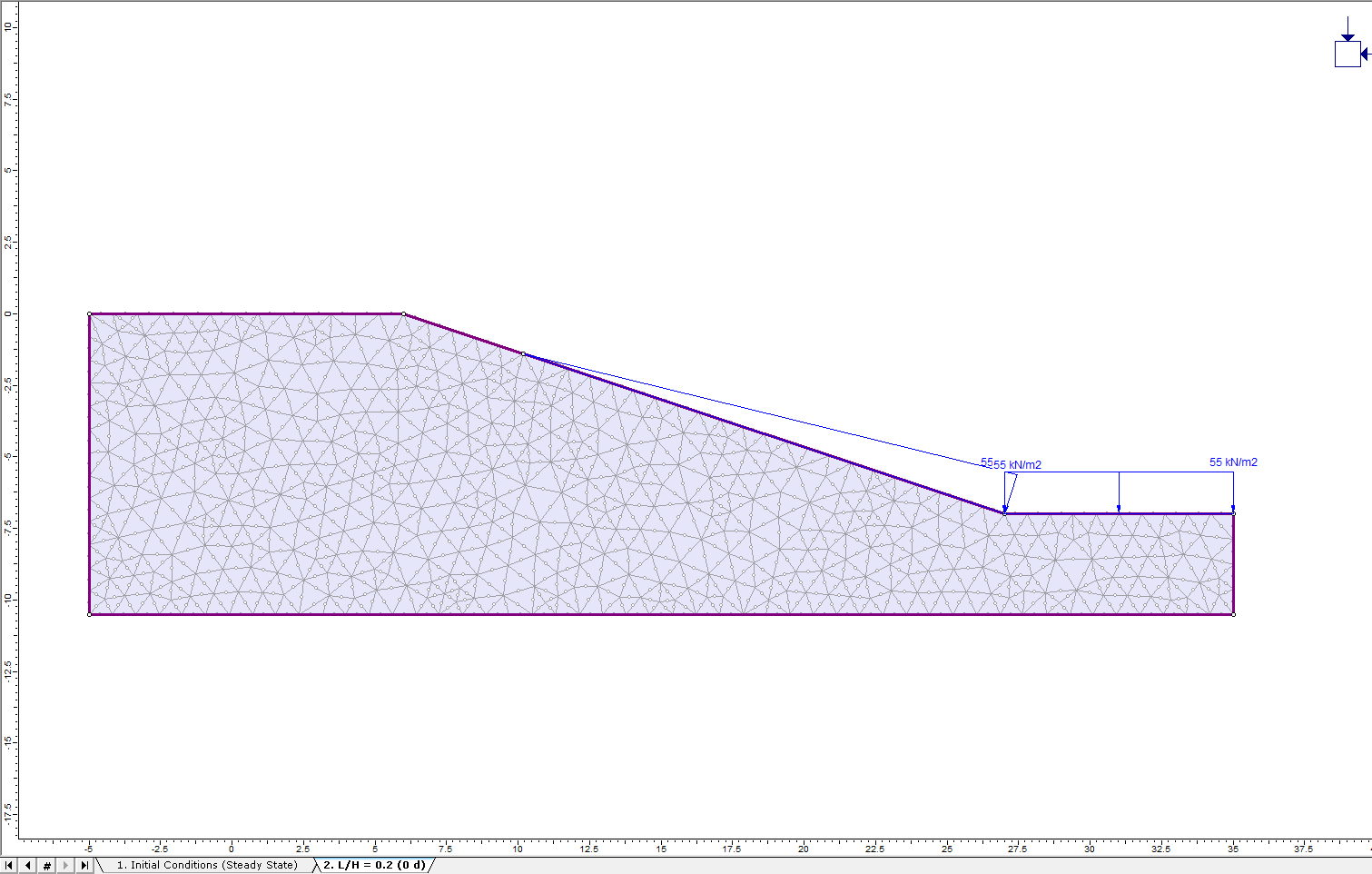Go to next stage arrow

65,866
